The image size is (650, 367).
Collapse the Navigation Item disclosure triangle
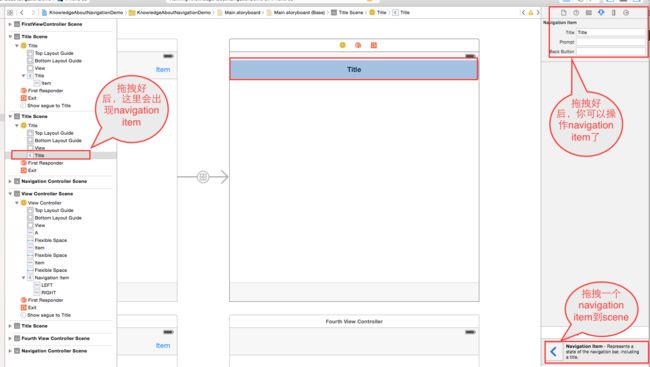coord(23,277)
